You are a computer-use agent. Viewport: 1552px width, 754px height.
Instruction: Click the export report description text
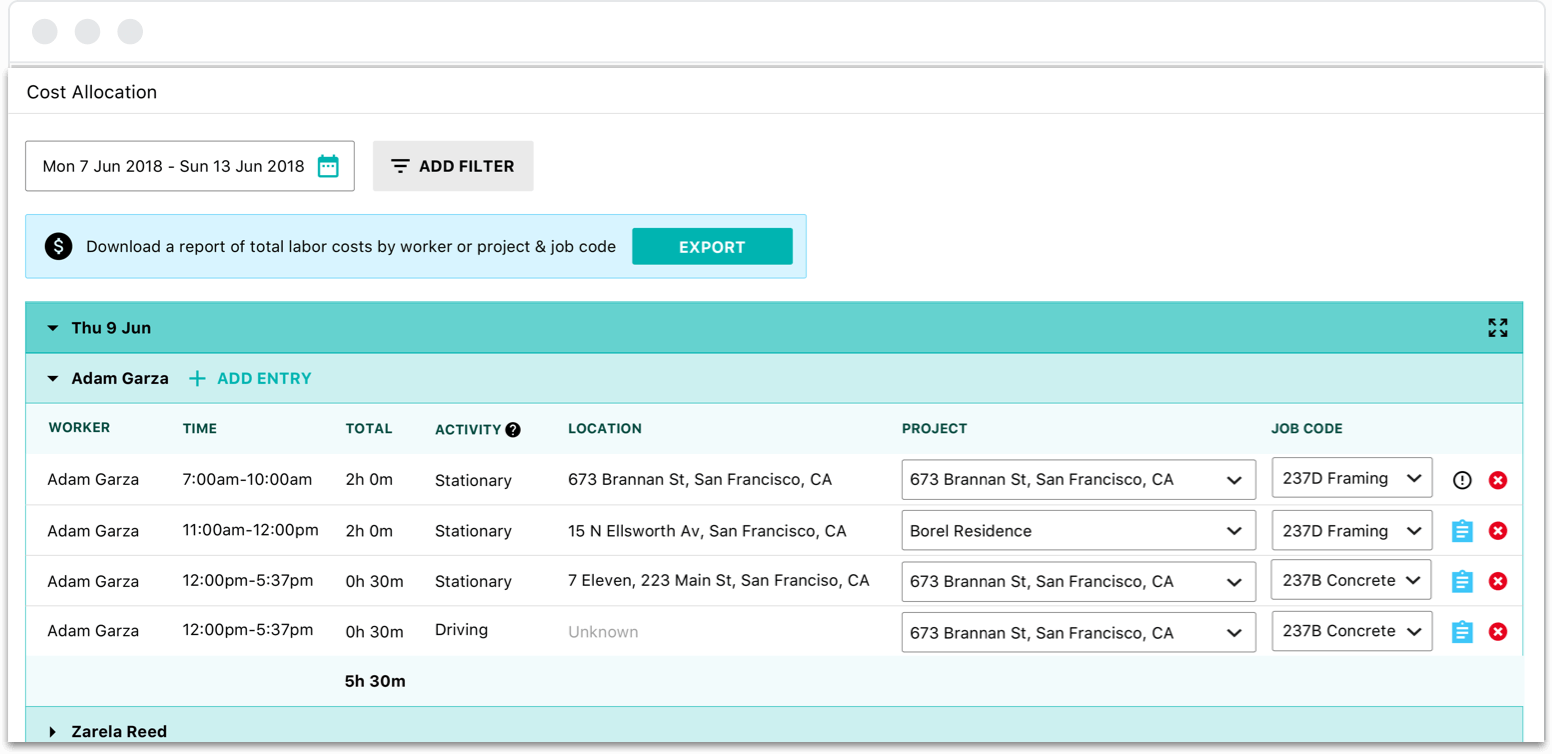point(351,247)
